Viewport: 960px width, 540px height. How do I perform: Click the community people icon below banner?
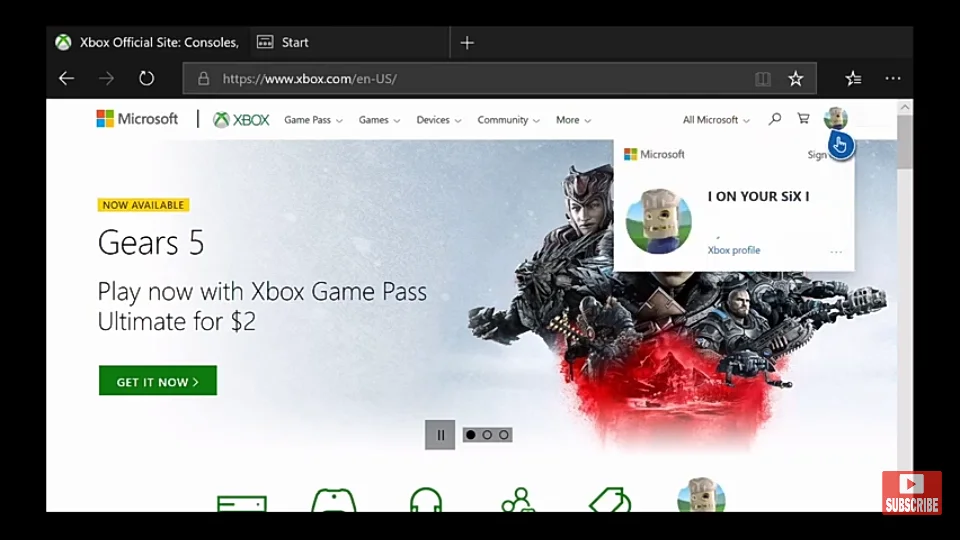coord(518,500)
